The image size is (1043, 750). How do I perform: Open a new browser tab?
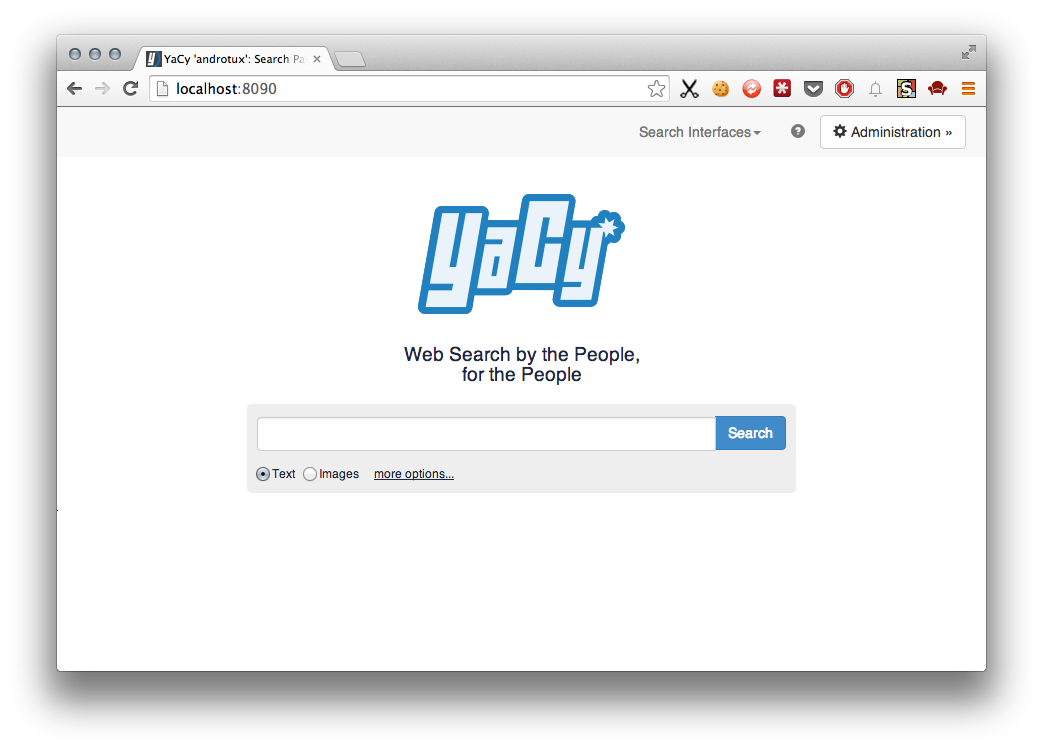point(350,60)
